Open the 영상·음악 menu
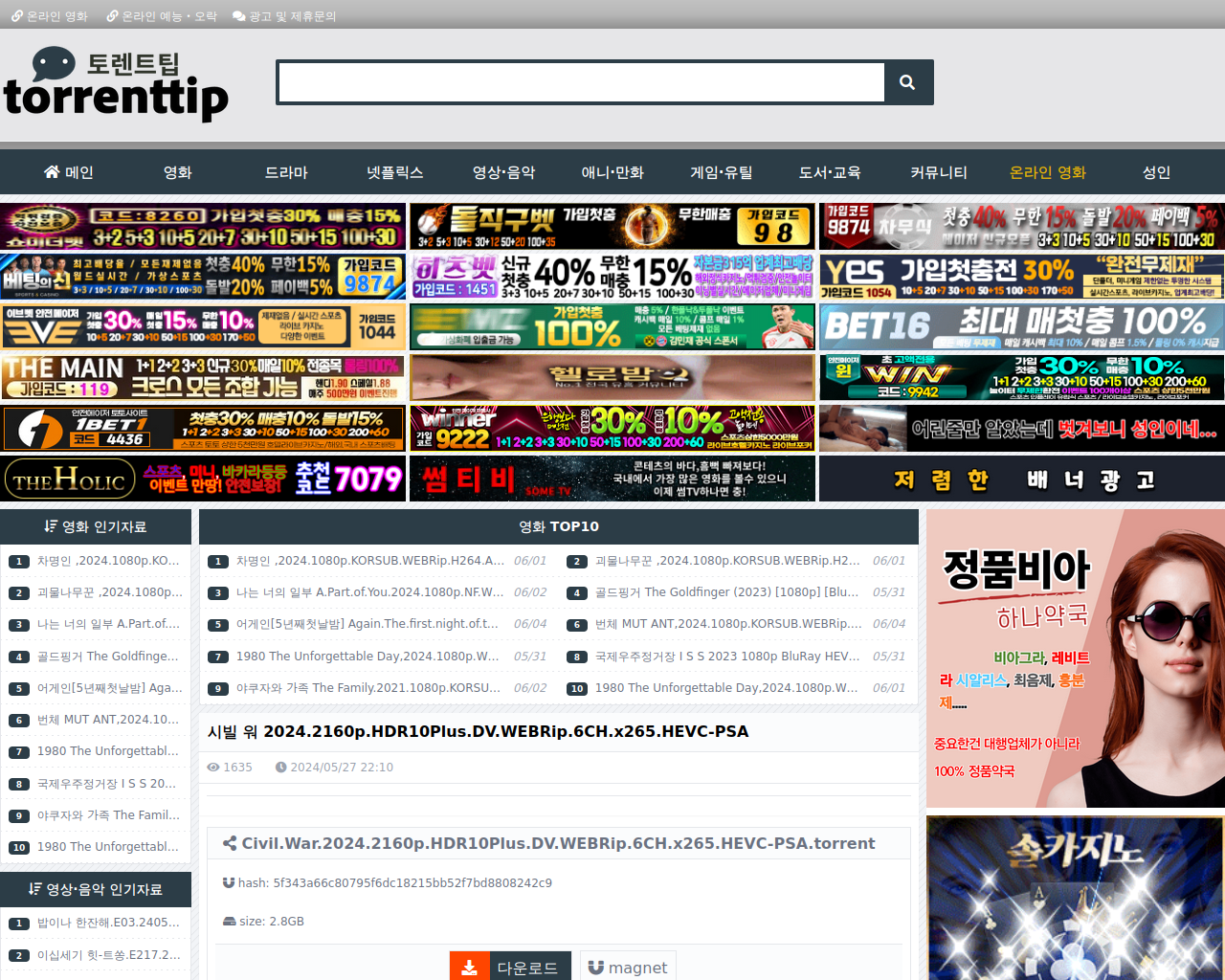This screenshot has height=980, width=1225. 503,172
